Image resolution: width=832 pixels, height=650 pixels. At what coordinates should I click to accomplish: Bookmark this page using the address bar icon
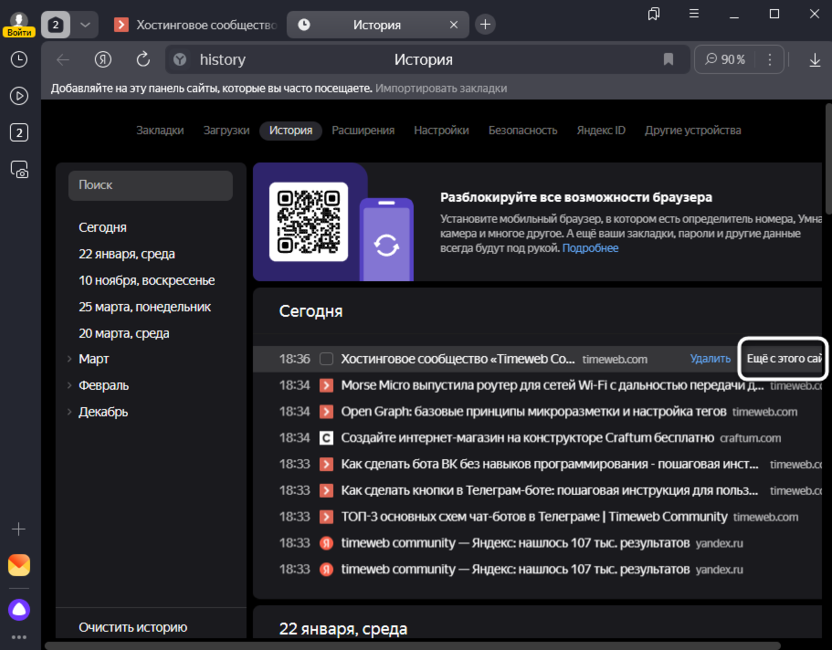click(x=668, y=60)
